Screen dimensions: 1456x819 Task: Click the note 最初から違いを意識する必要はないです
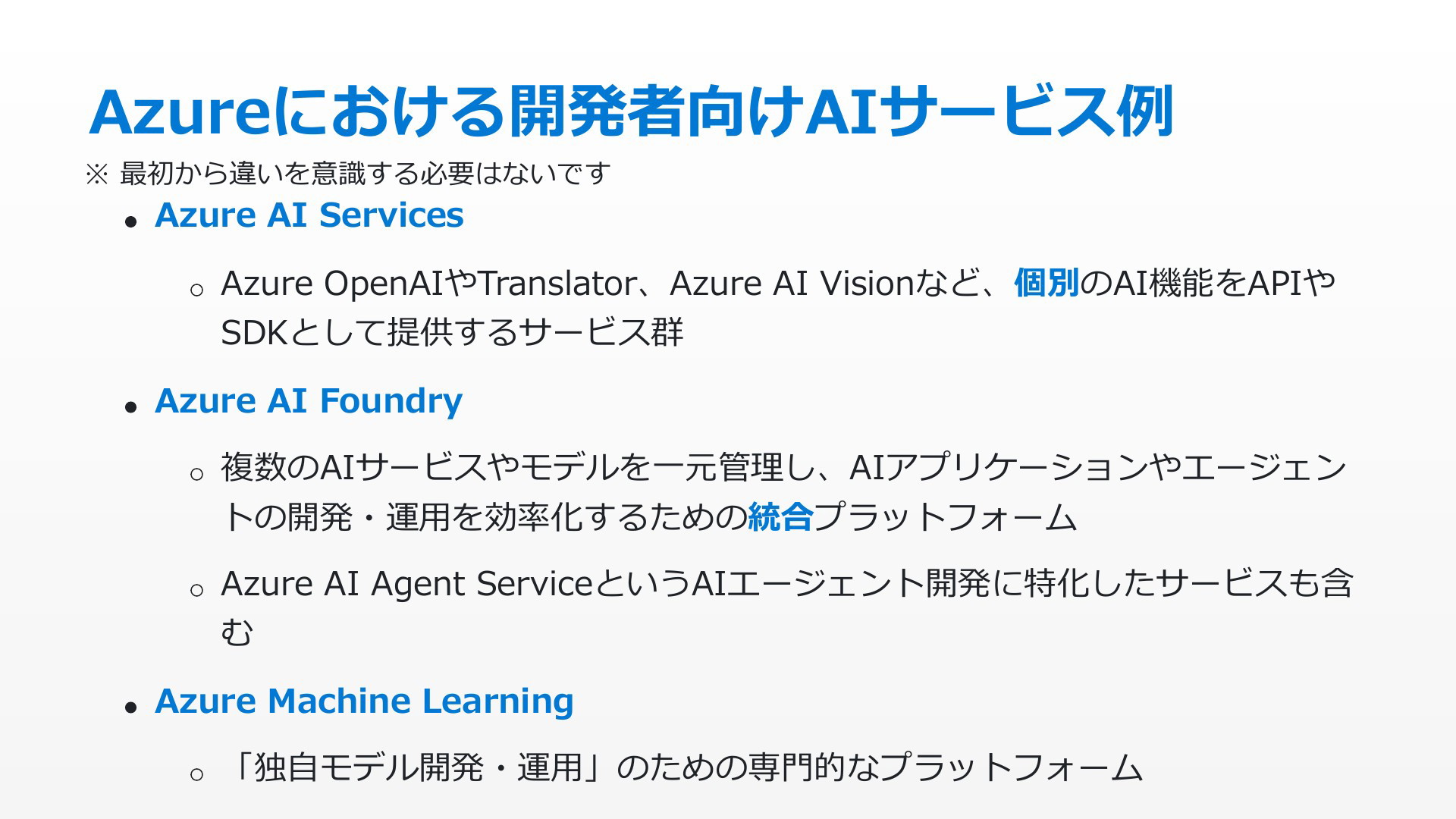(x=365, y=174)
